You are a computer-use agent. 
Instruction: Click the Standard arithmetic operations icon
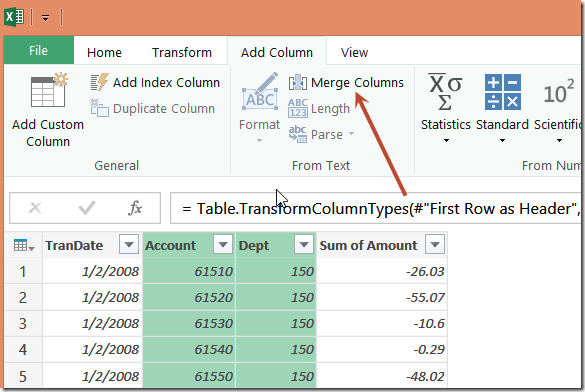click(503, 92)
